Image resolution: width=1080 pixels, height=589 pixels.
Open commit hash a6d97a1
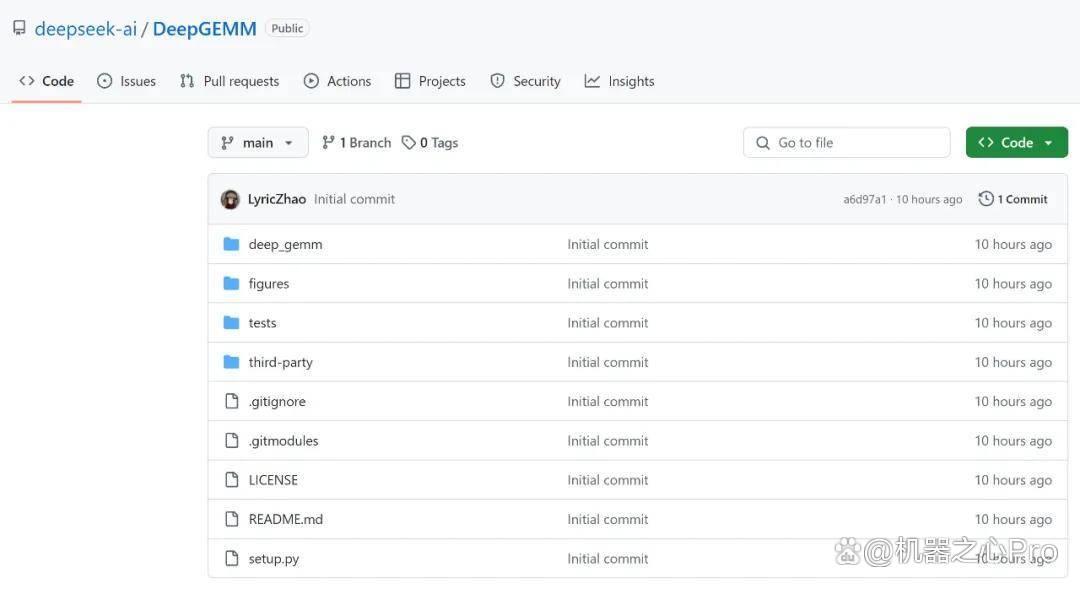click(864, 199)
